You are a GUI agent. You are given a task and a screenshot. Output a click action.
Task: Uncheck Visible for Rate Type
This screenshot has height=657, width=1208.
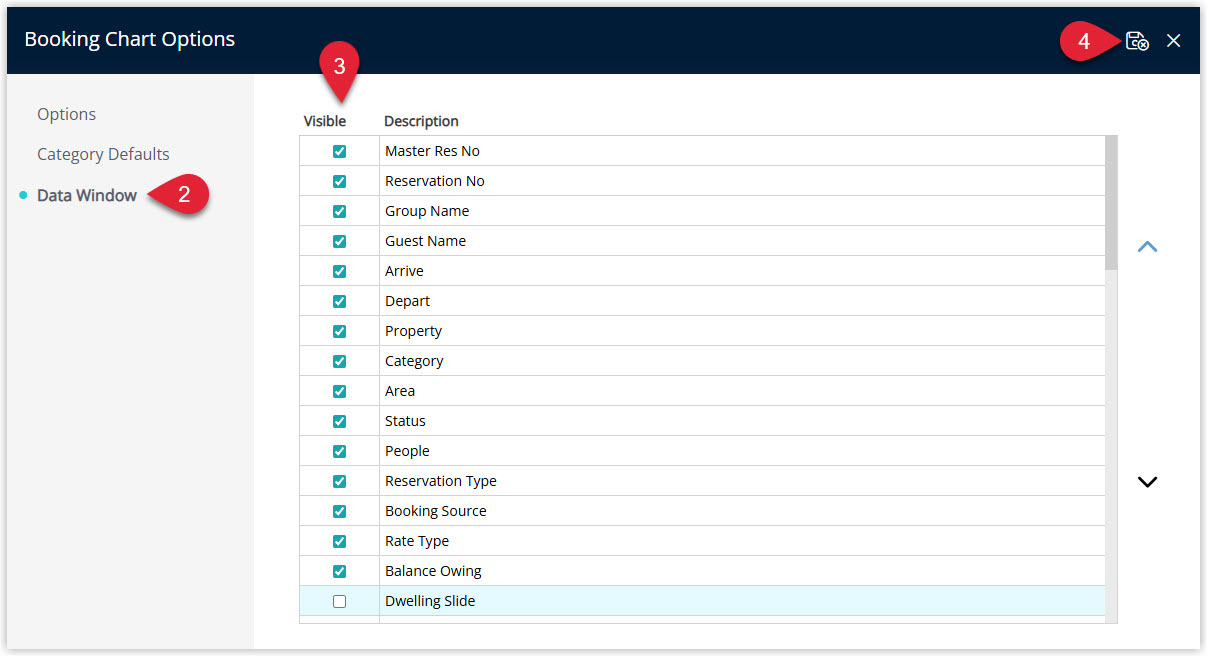tap(339, 541)
